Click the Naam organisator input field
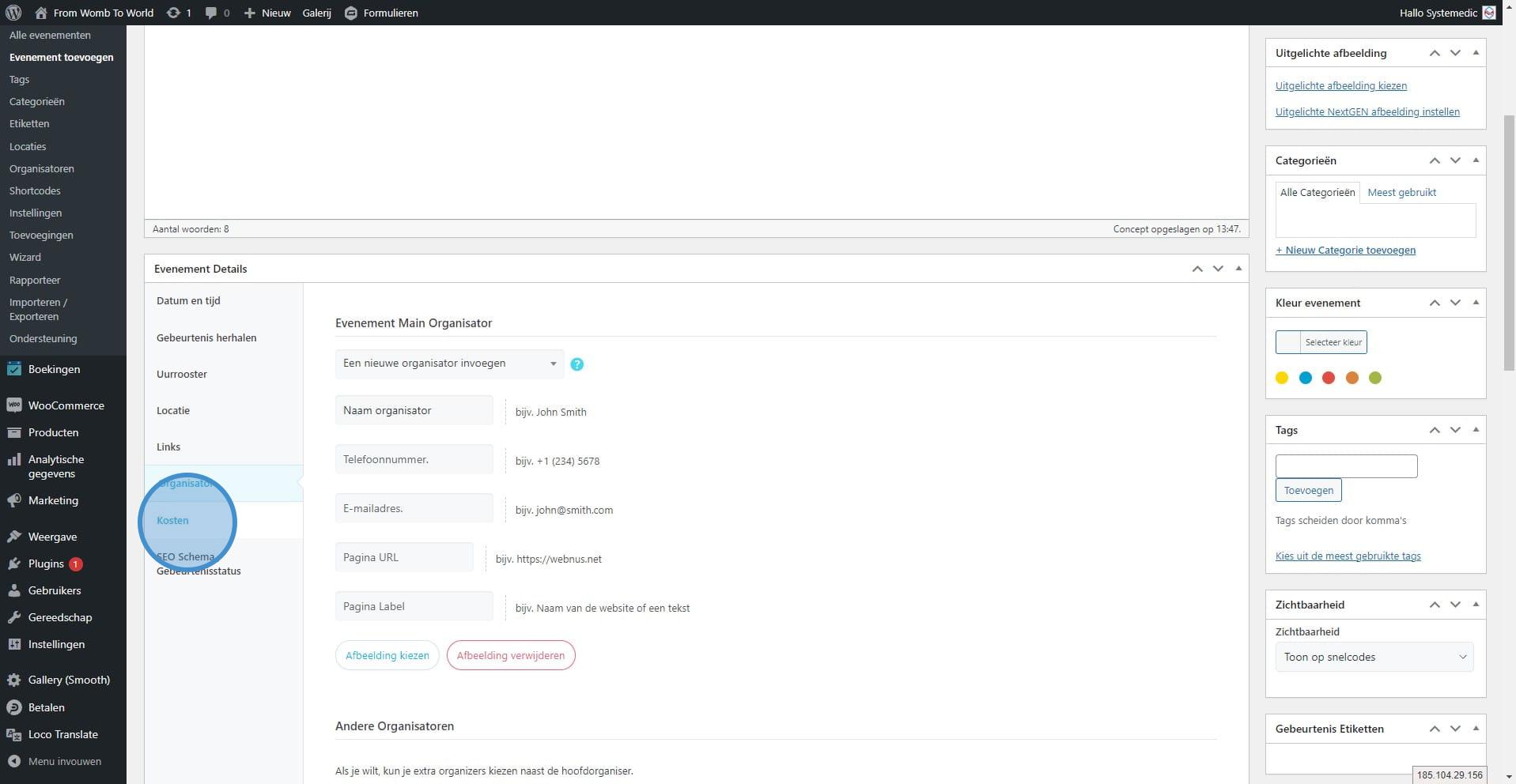Screen dimensions: 1516x784 pyautogui.click(x=414, y=410)
